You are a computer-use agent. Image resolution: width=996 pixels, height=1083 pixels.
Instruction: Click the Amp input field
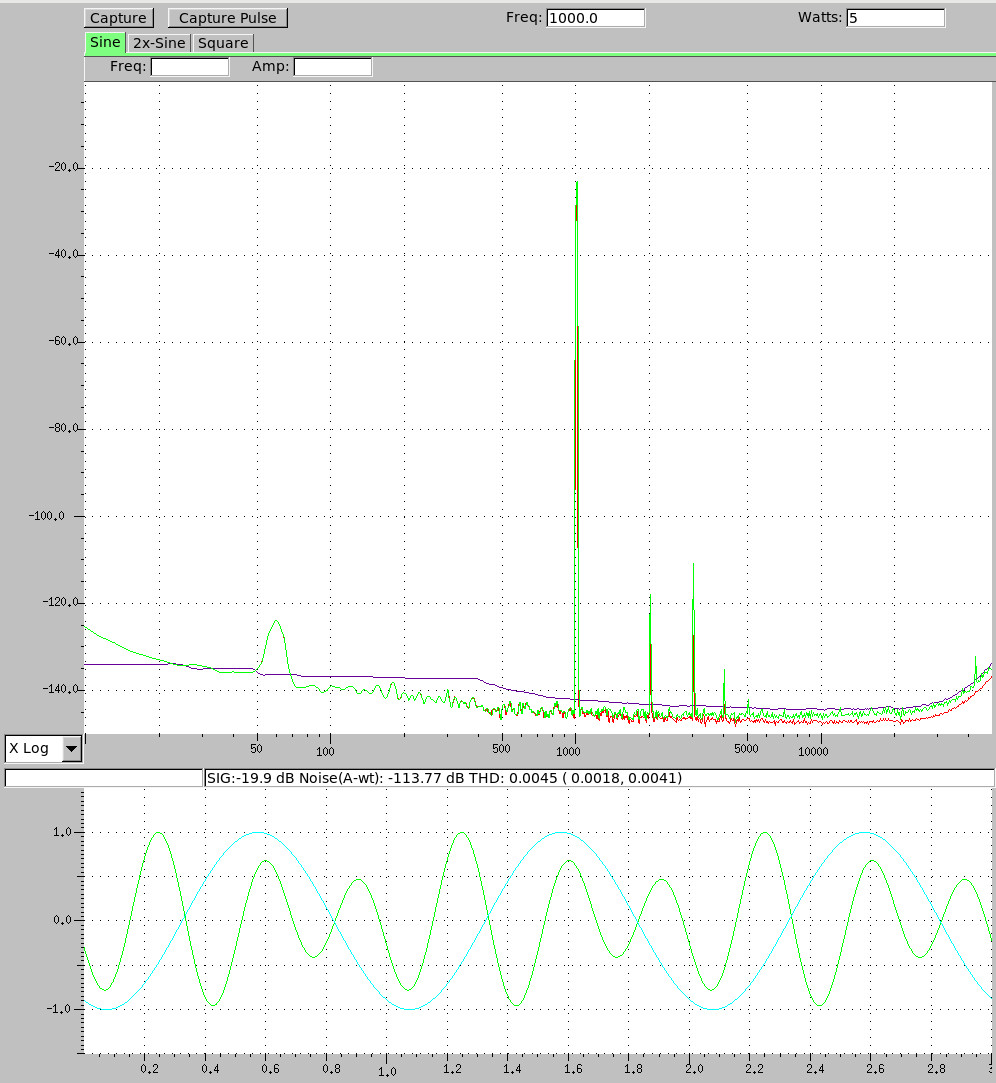pyautogui.click(x=333, y=67)
